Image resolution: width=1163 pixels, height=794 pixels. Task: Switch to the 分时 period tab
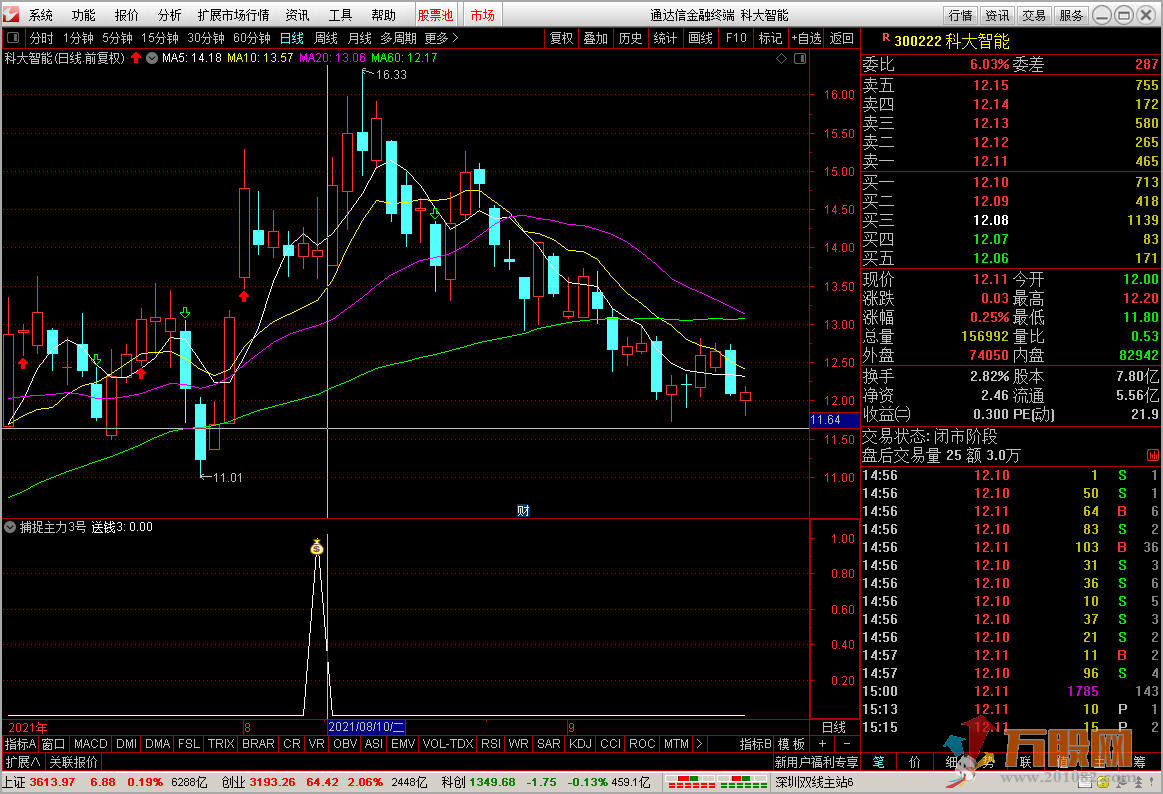point(42,38)
